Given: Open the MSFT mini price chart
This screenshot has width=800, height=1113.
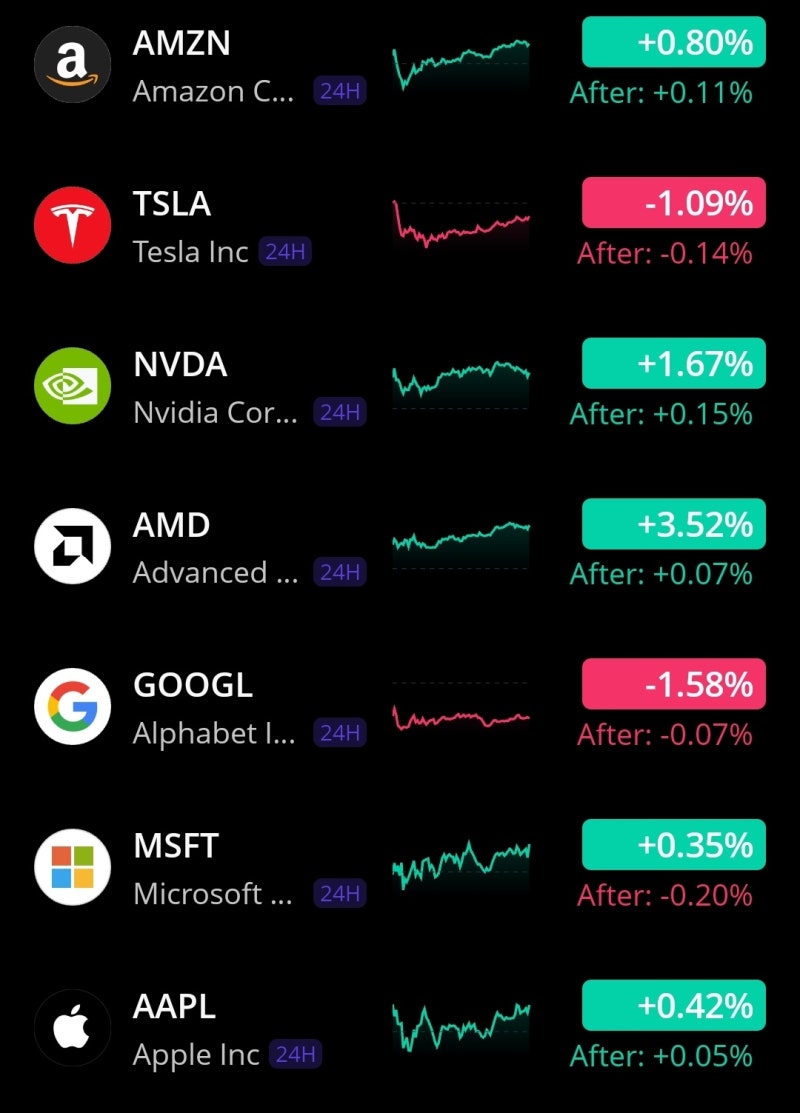Looking at the screenshot, I should coord(460,862).
